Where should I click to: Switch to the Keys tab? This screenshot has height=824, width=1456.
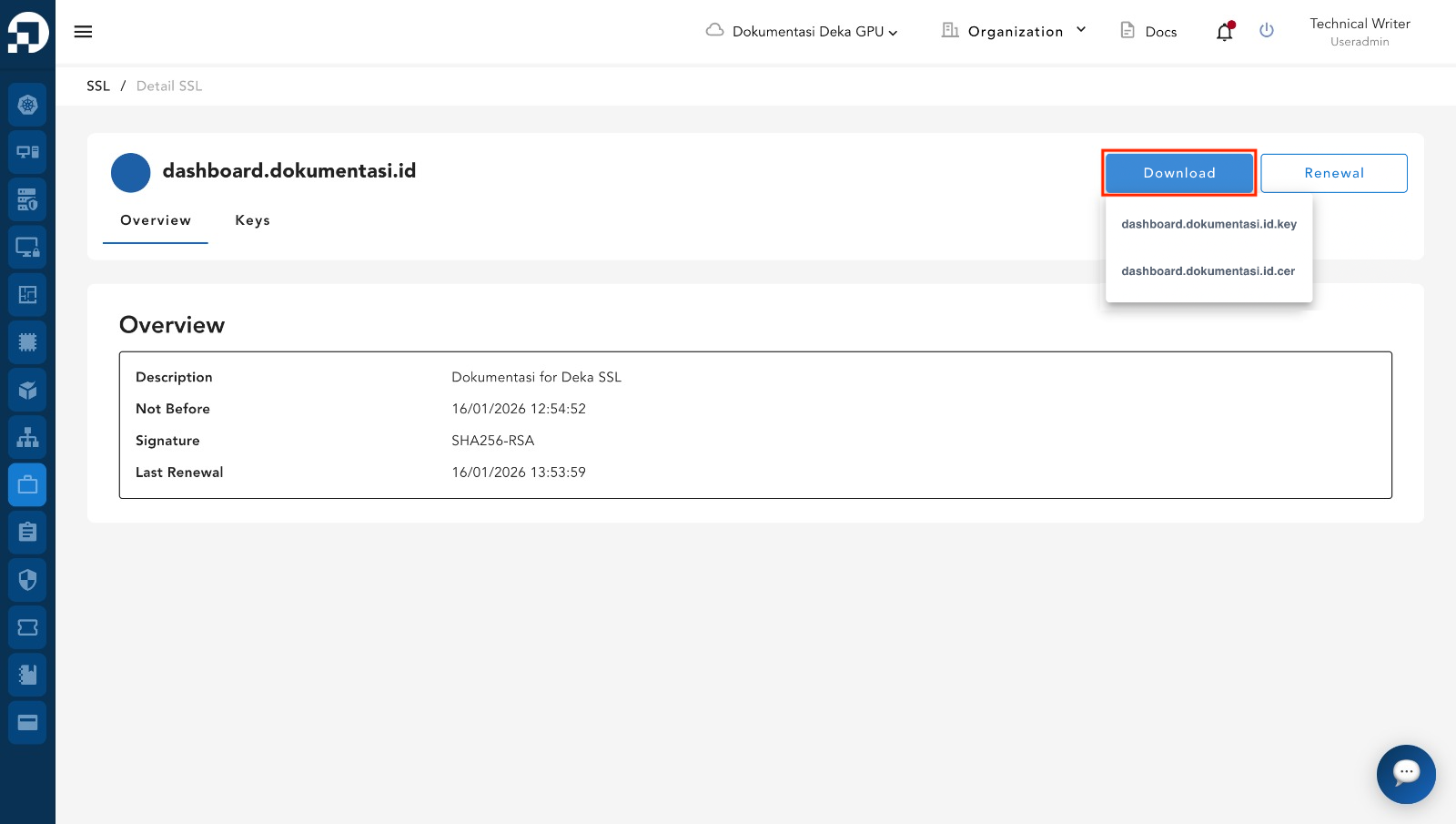(252, 220)
